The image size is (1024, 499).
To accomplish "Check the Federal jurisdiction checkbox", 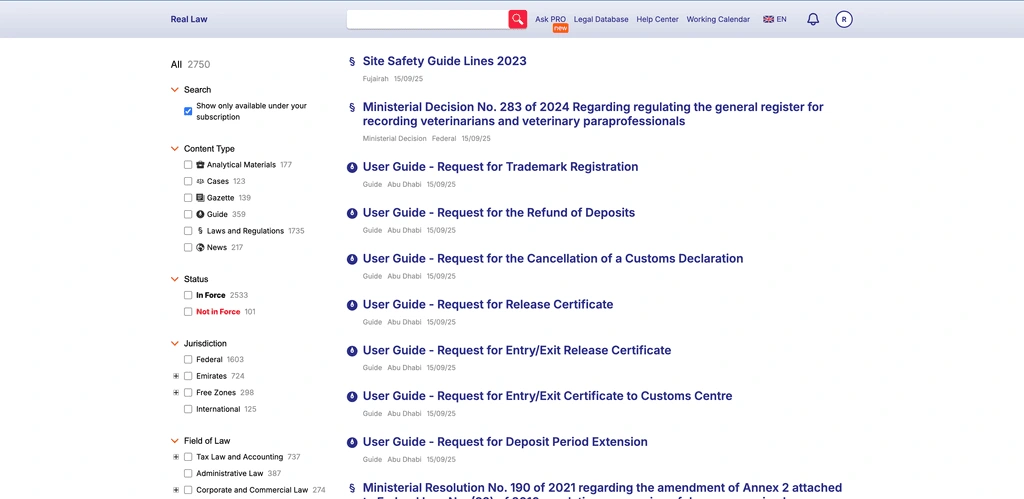I will coord(188,359).
